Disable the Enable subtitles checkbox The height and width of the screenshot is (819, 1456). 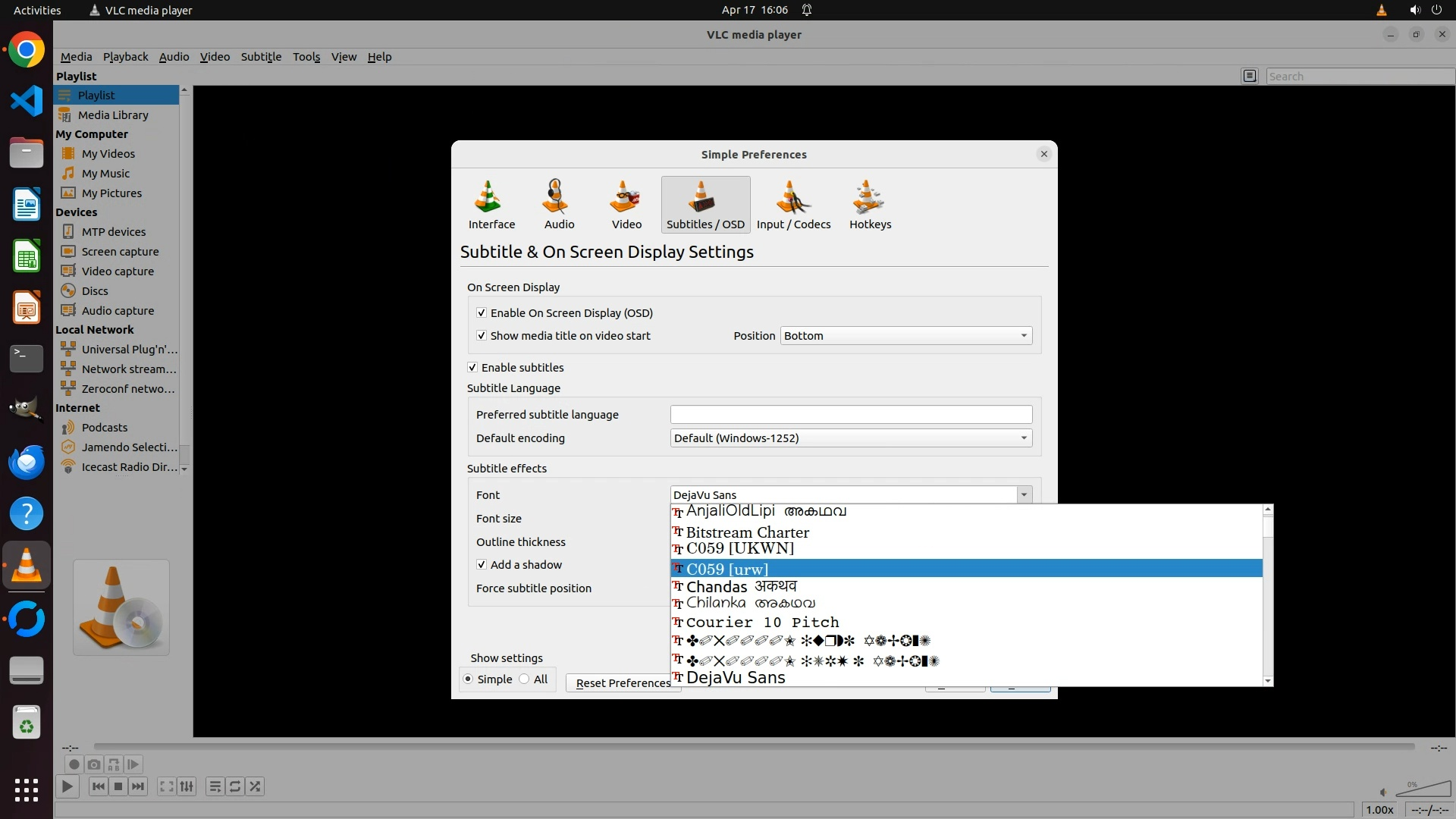(x=472, y=367)
